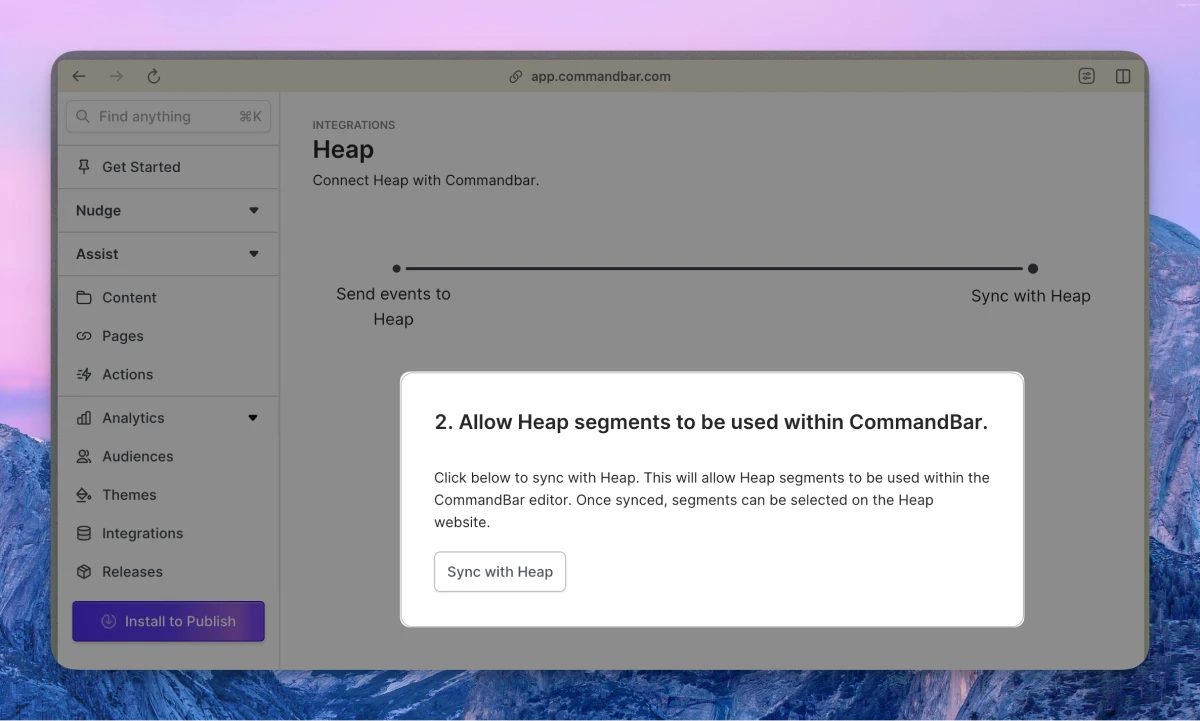The height and width of the screenshot is (721, 1200).
Task: Click the Install to Publish button
Action: pos(168,621)
